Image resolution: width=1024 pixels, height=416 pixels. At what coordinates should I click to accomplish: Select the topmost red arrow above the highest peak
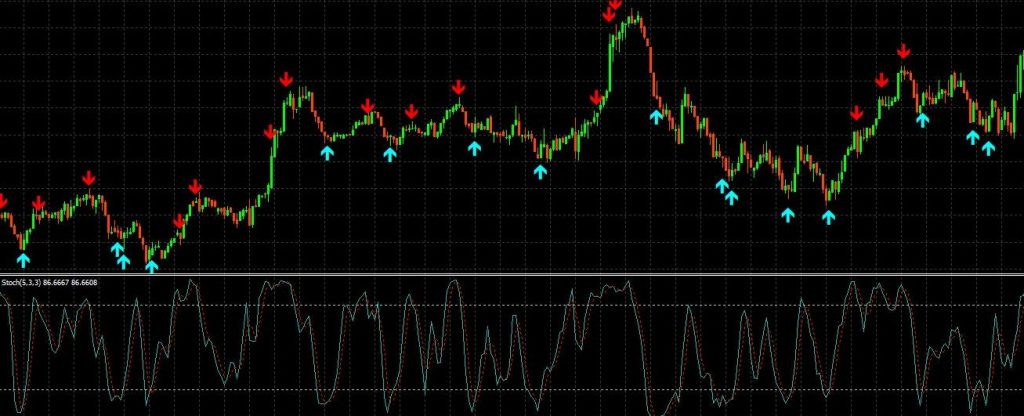pyautogui.click(x=614, y=4)
